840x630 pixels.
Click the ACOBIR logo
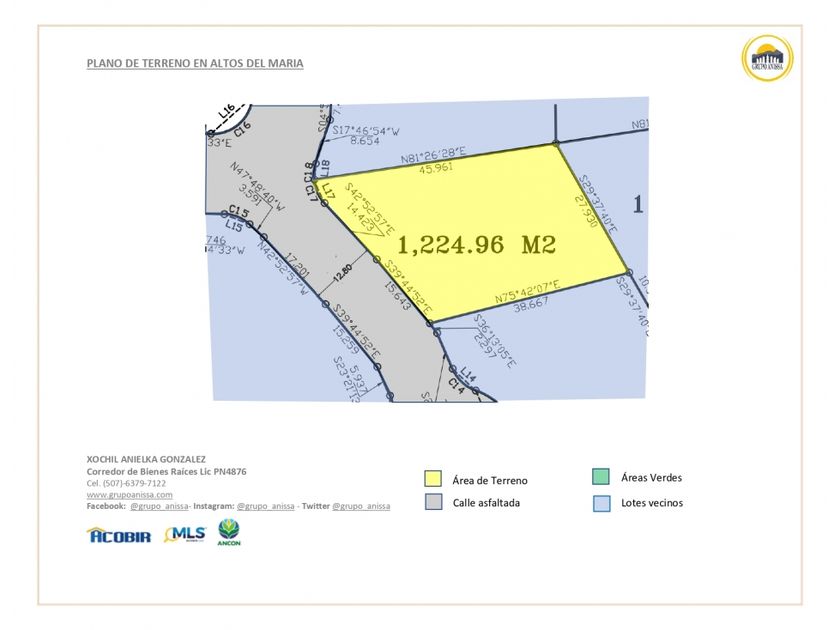(x=119, y=535)
